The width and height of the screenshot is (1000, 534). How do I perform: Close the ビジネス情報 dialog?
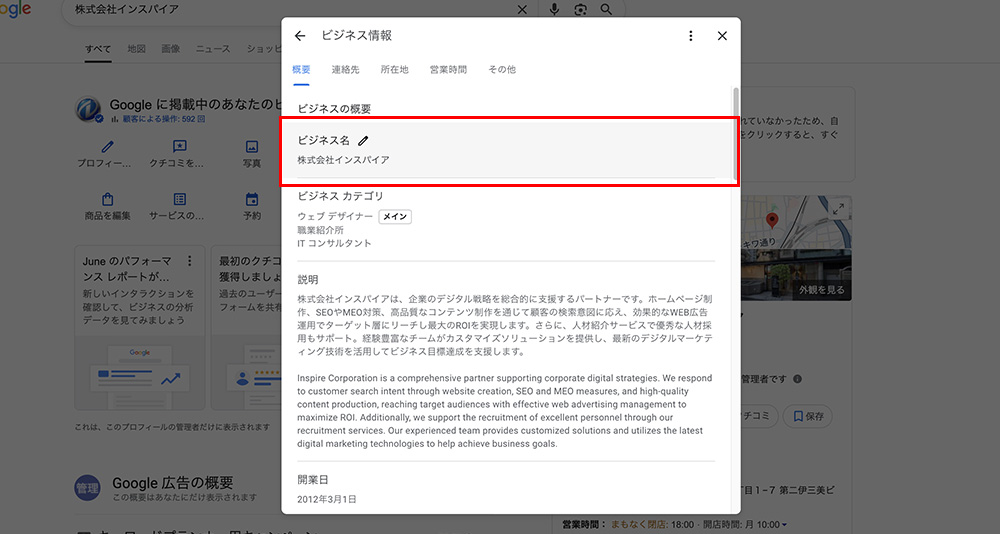722,36
